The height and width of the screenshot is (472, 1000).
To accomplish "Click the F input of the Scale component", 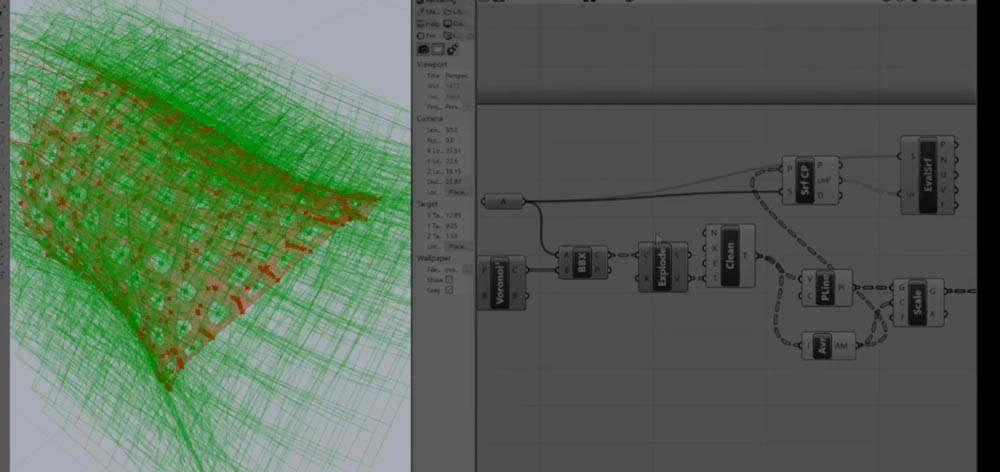I will [902, 316].
